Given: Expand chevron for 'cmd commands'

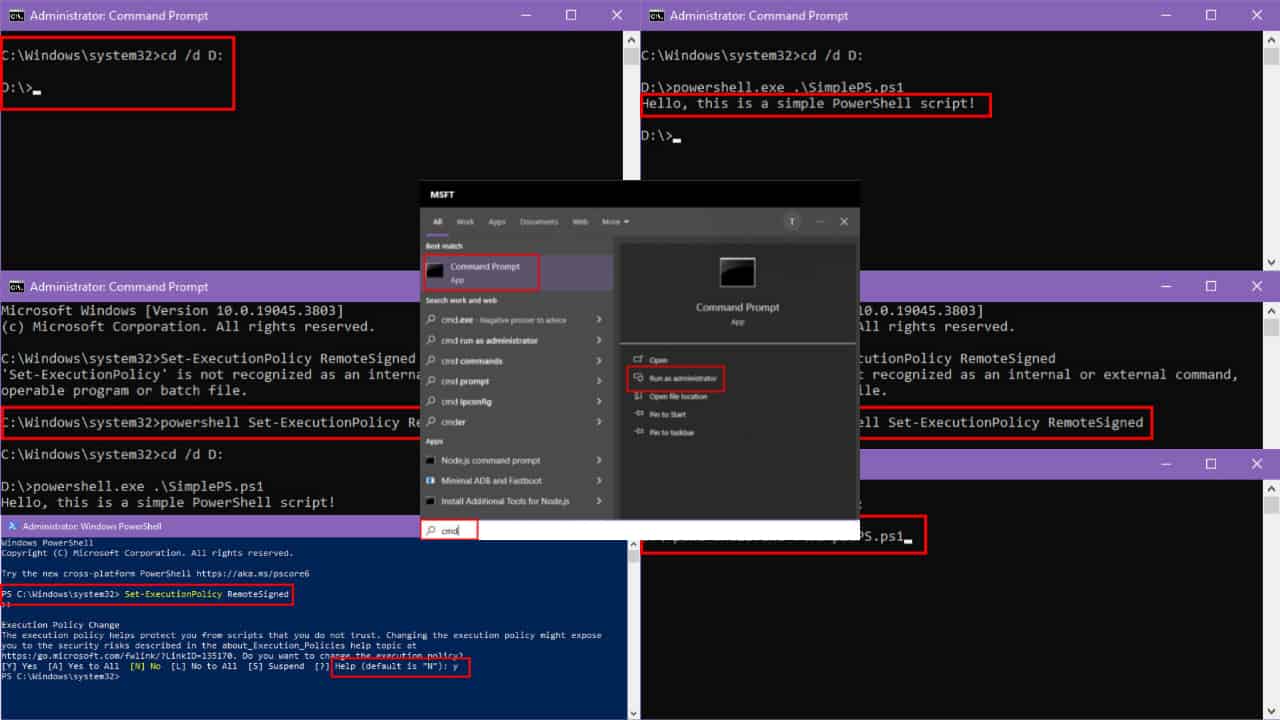Looking at the screenshot, I should tap(599, 361).
